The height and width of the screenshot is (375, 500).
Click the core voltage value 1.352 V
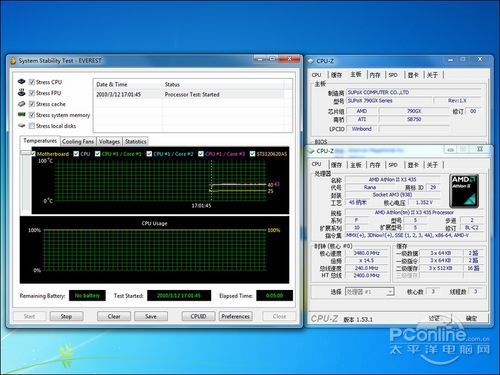[424, 202]
